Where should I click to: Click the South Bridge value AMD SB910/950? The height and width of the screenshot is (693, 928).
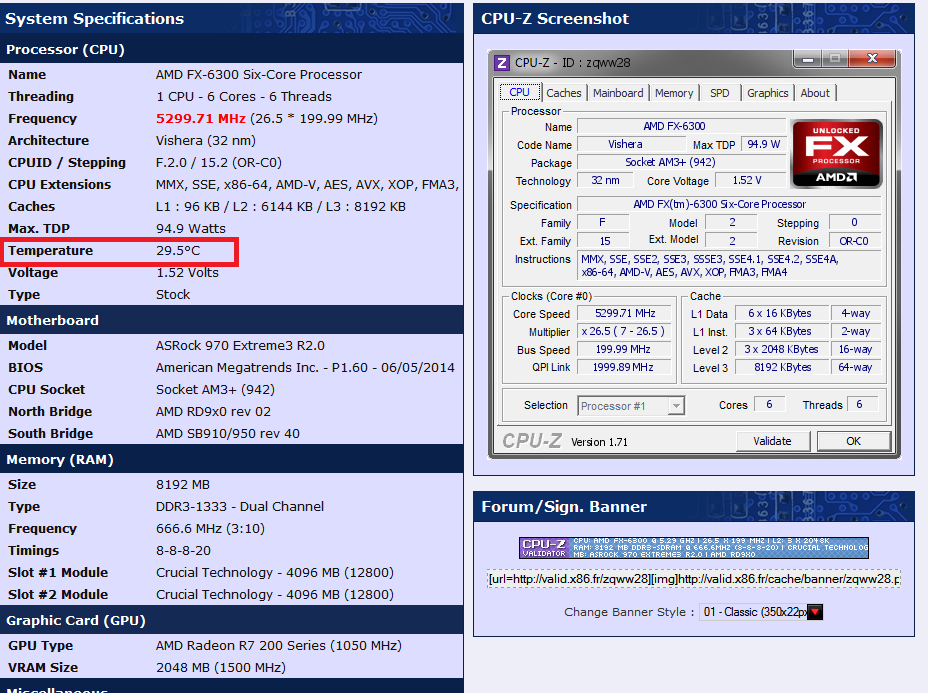coord(228,434)
